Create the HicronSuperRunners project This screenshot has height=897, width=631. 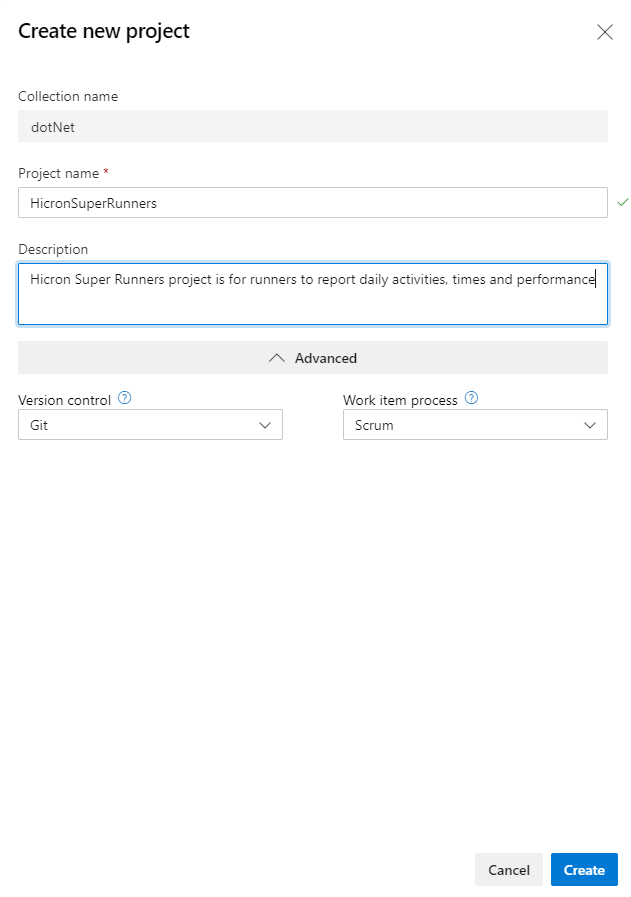[x=584, y=869]
